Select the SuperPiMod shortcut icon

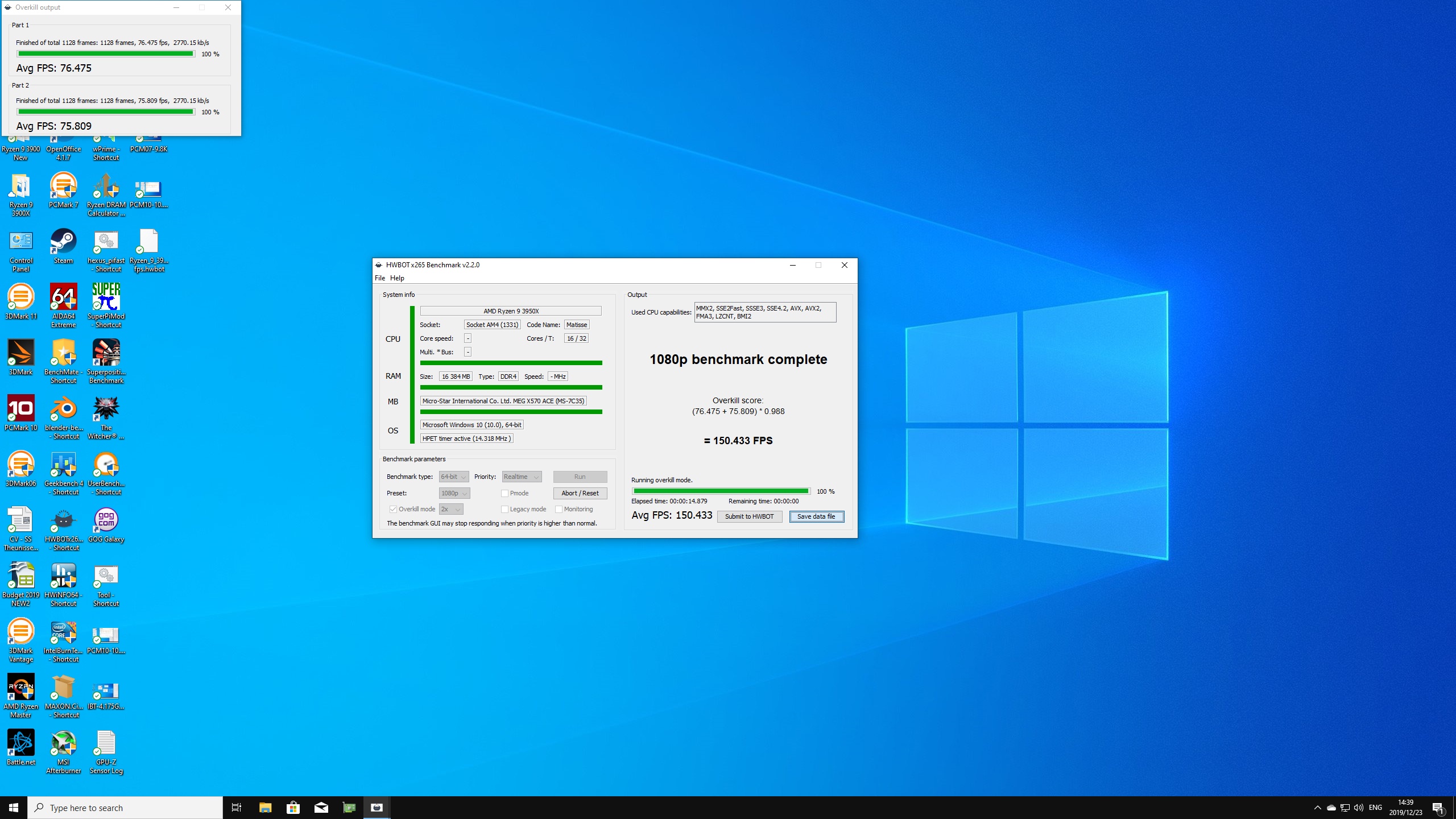click(106, 307)
